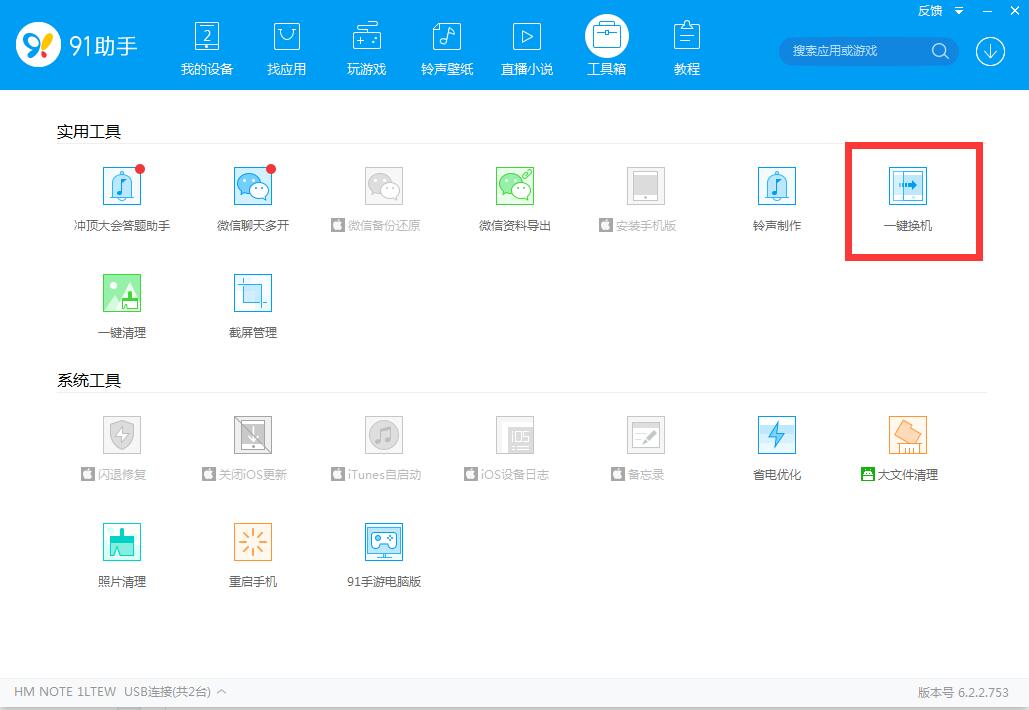
Task: Click the 反馈 feedback link
Action: point(930,11)
